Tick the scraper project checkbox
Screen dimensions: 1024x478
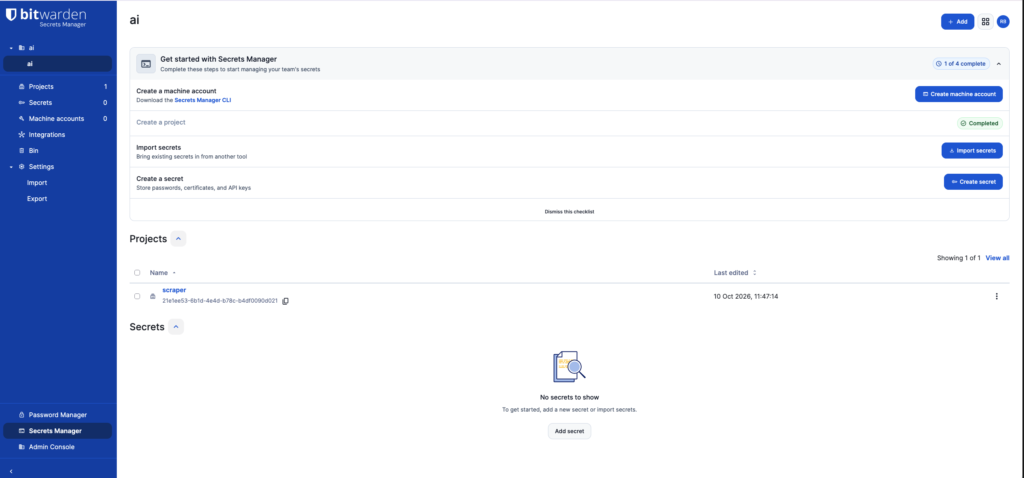137,296
